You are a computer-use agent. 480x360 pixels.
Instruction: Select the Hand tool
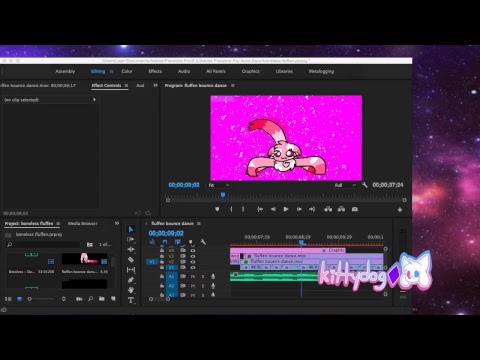pos(131,290)
